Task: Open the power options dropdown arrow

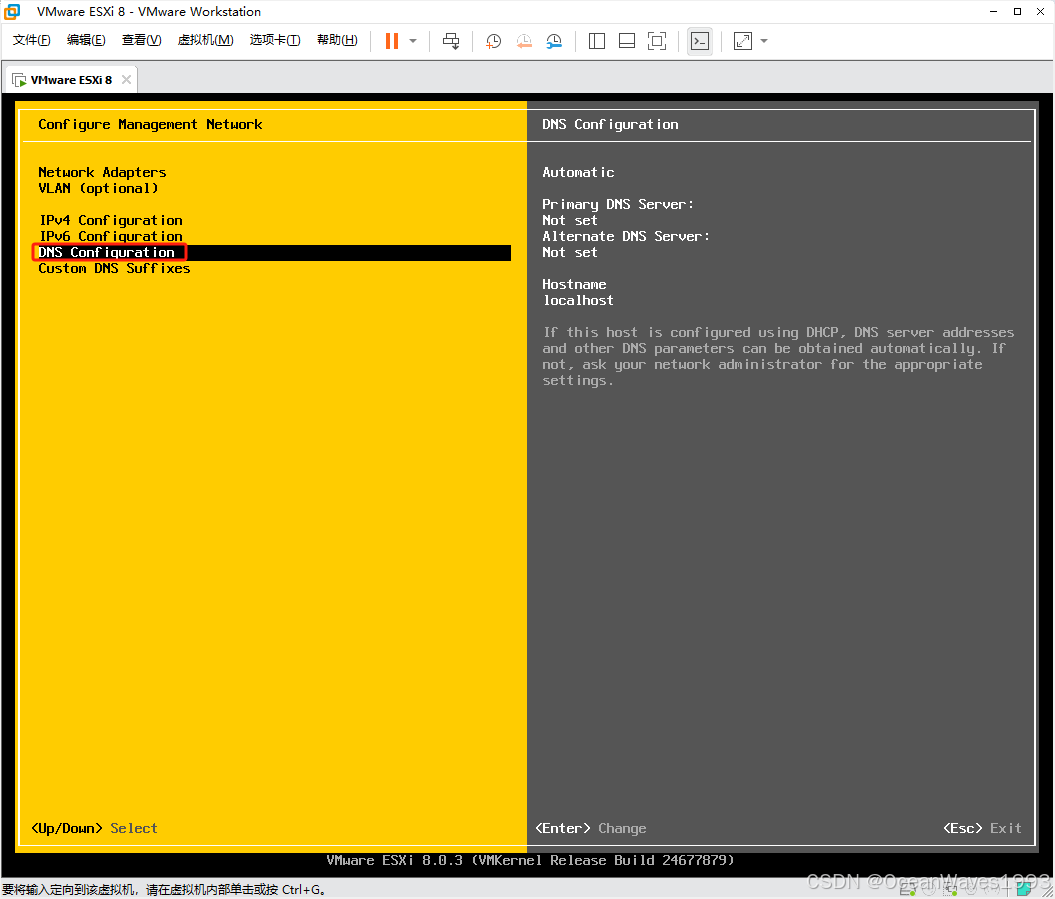Action: [413, 41]
